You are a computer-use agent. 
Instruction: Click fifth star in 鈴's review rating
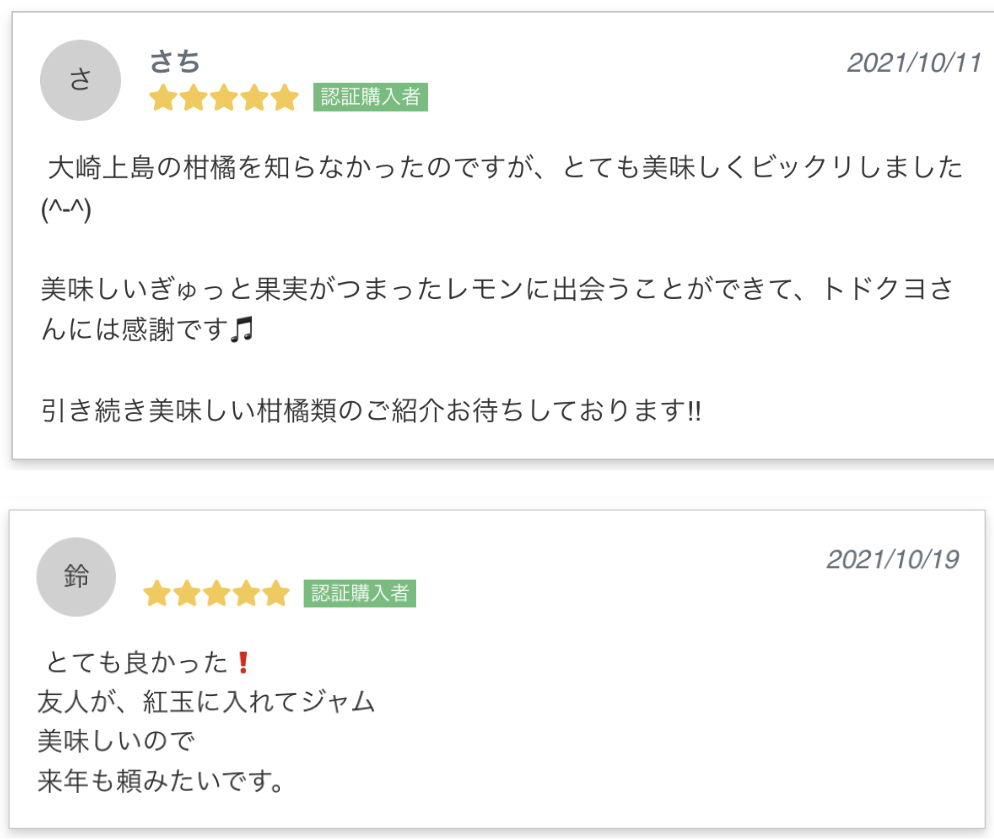click(275, 594)
